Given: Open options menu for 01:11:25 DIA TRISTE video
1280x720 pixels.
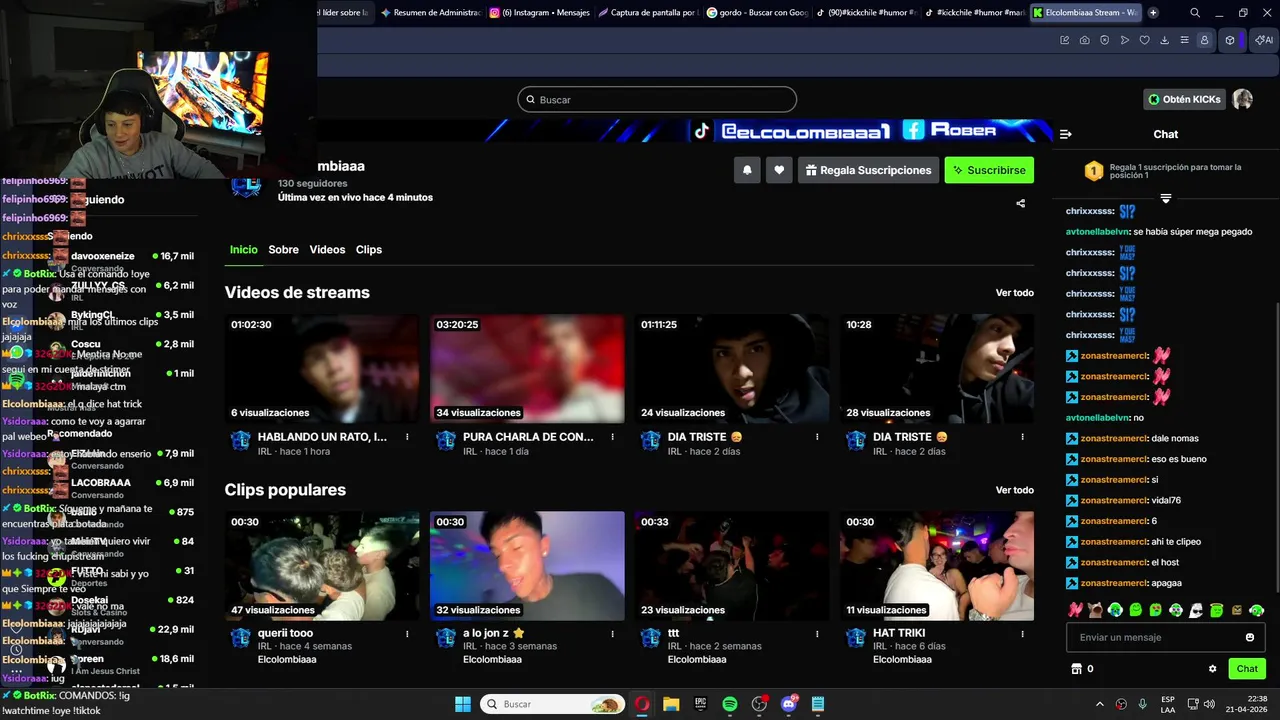Looking at the screenshot, I should [817, 437].
